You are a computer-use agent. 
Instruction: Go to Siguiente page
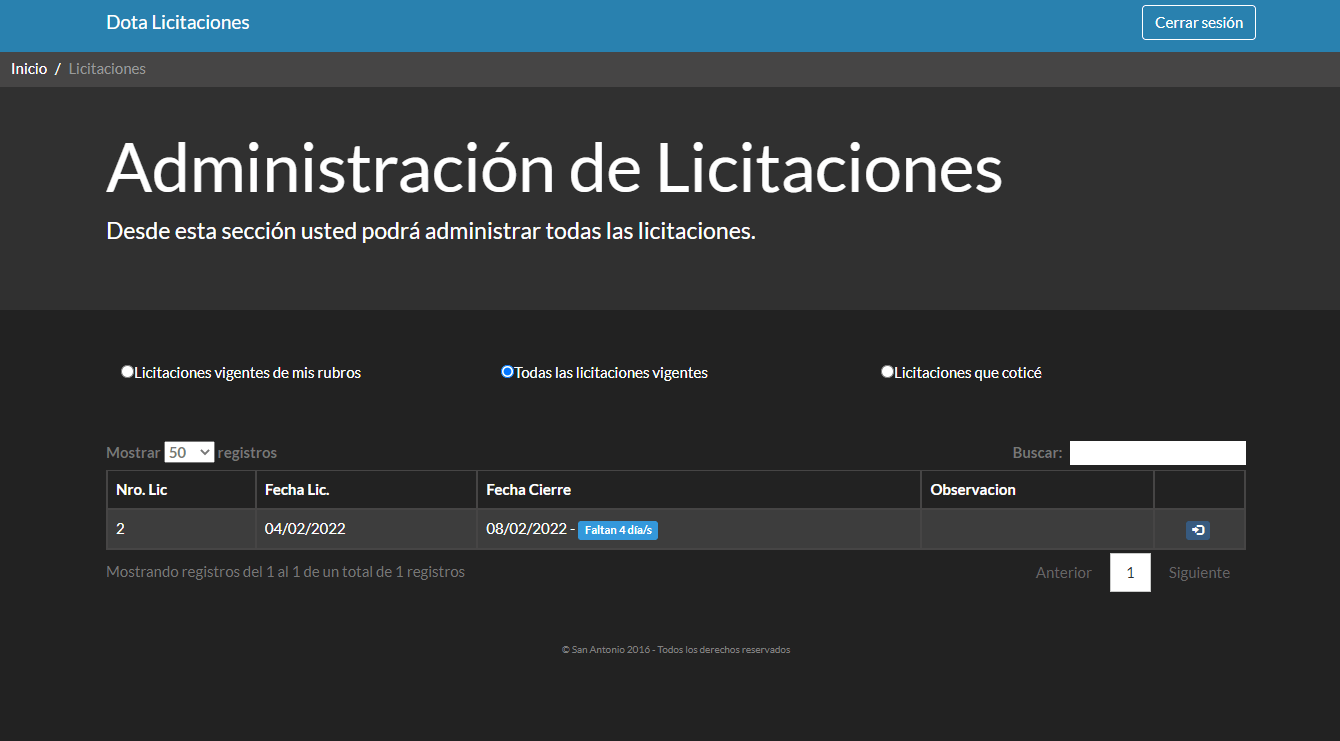coord(1199,573)
